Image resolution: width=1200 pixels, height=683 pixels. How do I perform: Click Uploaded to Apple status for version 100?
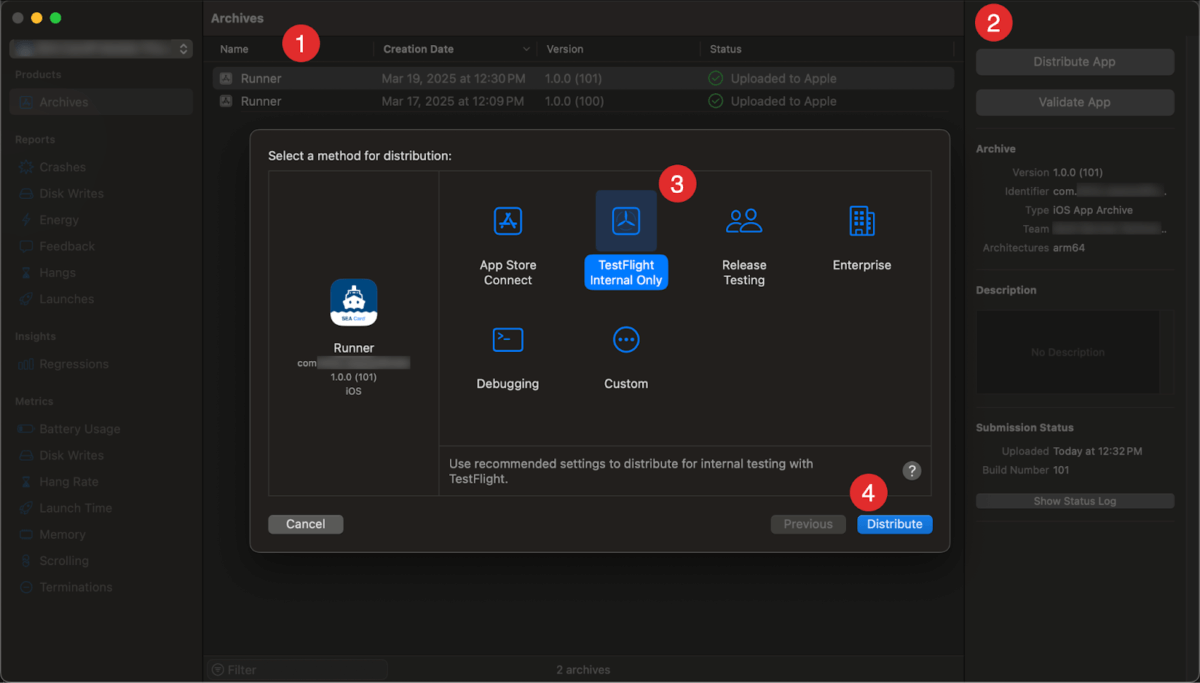pyautogui.click(x=784, y=101)
